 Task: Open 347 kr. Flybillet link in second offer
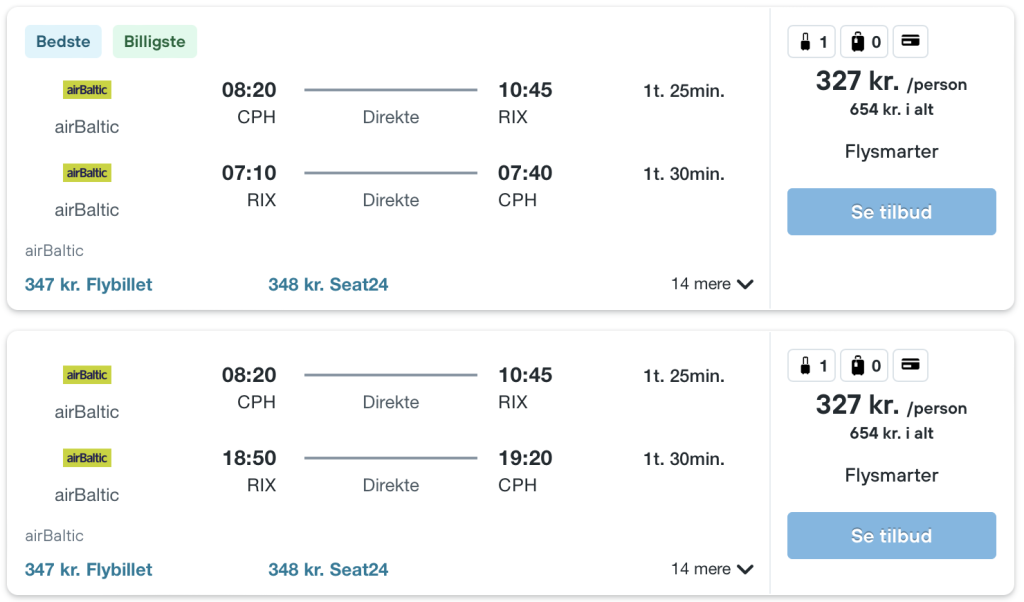(x=89, y=570)
